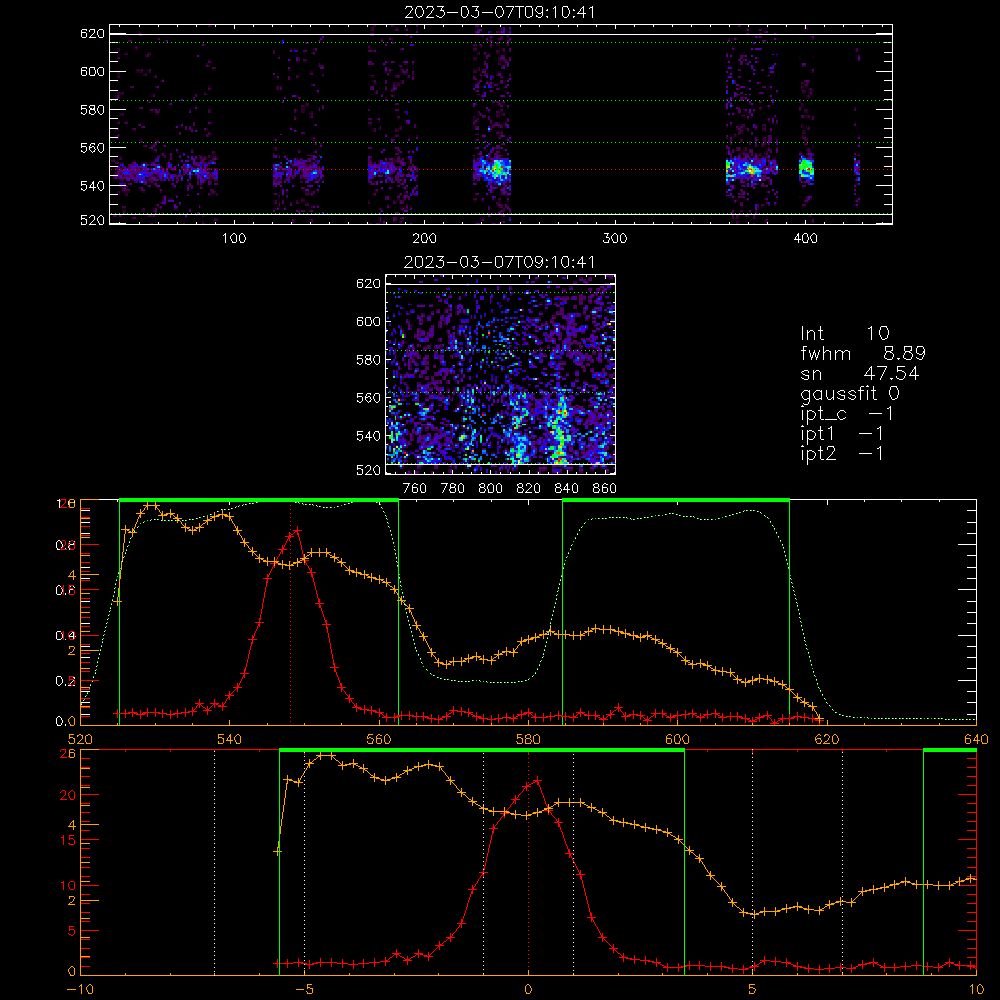Image resolution: width=1000 pixels, height=1000 pixels.
Task: Click the red curve peak in profile plot
Action: coord(297,531)
